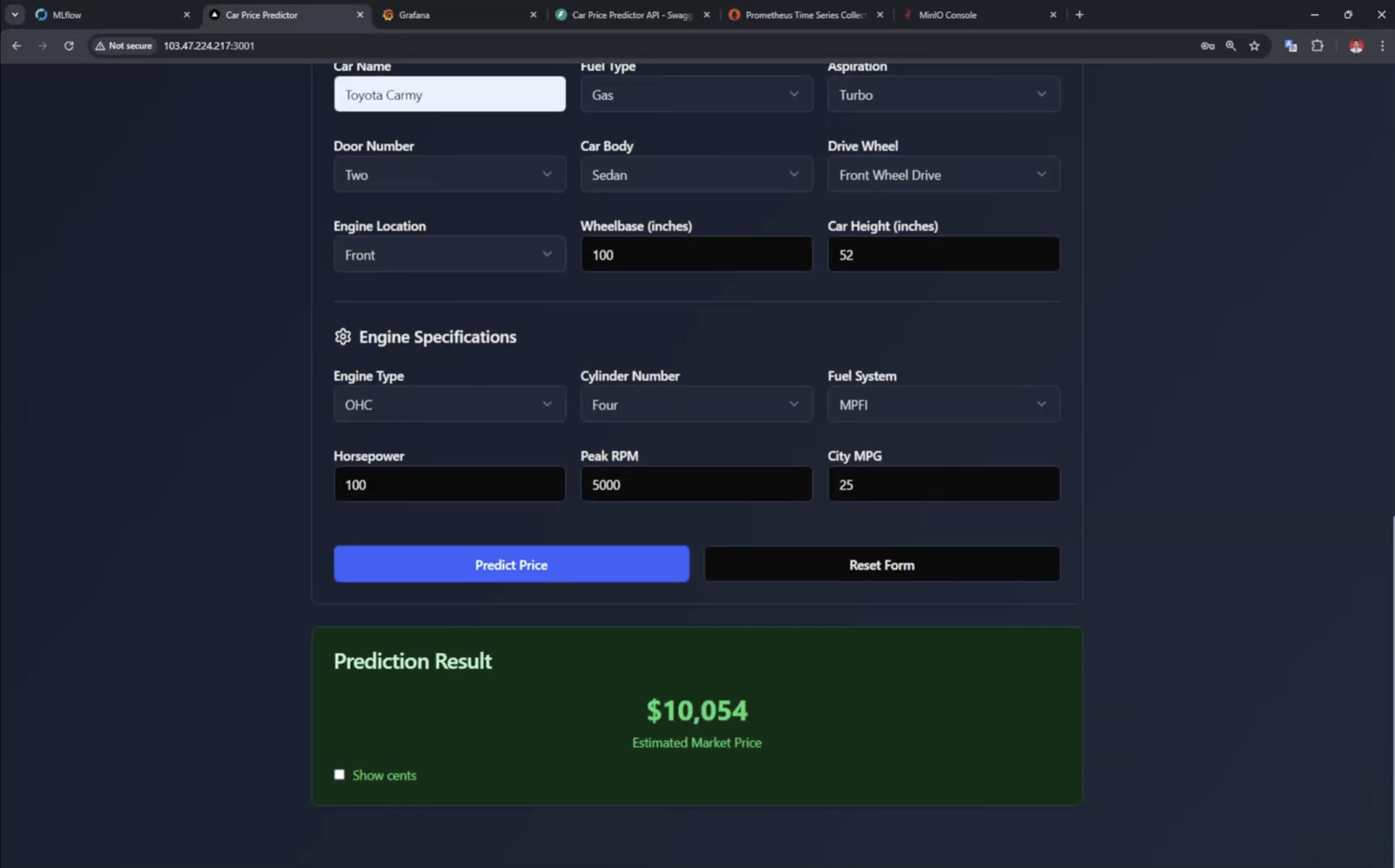Click the page zoom magnifier icon
Viewport: 1395px width, 868px height.
(x=1231, y=45)
